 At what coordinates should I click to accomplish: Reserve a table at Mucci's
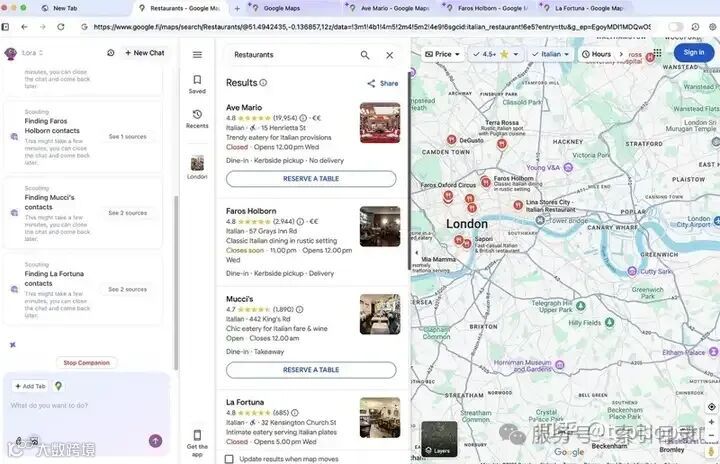tap(311, 370)
